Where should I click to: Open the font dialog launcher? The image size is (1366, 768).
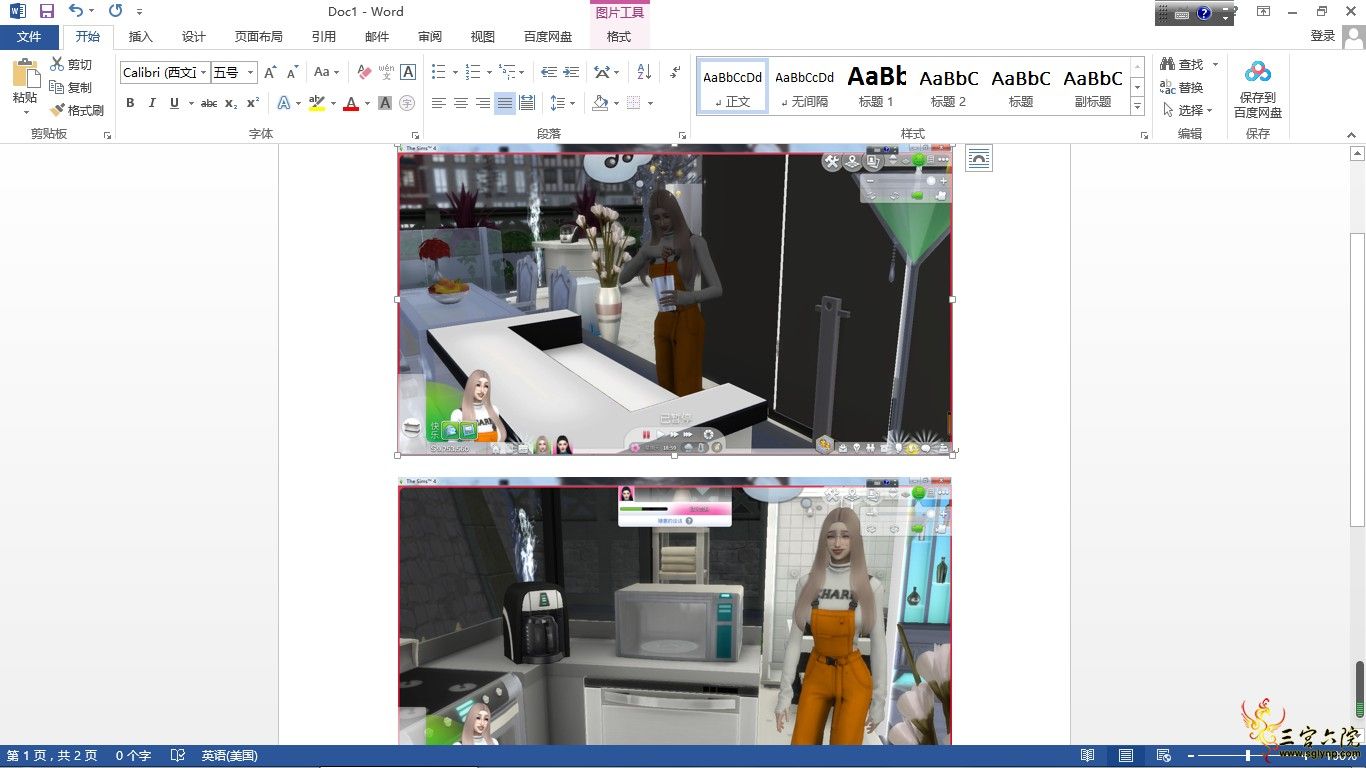tap(415, 134)
